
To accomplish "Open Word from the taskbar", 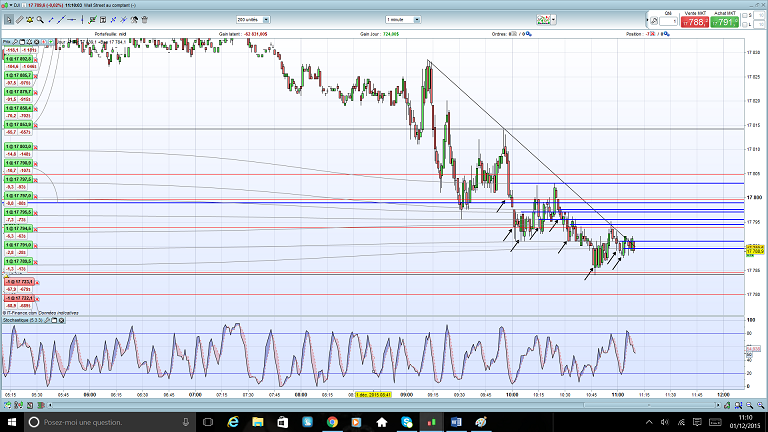I will pyautogui.click(x=456, y=422).
